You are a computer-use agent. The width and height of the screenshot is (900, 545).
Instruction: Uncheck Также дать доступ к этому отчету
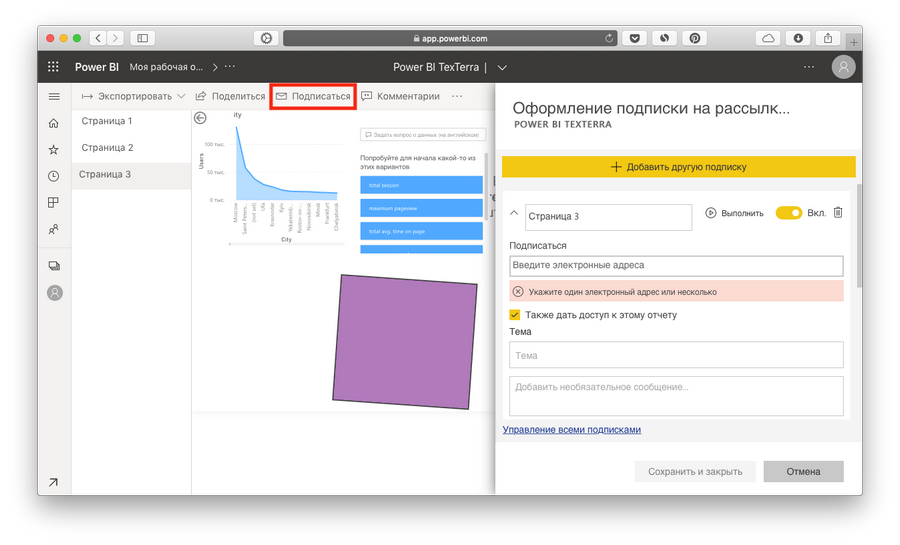[514, 314]
